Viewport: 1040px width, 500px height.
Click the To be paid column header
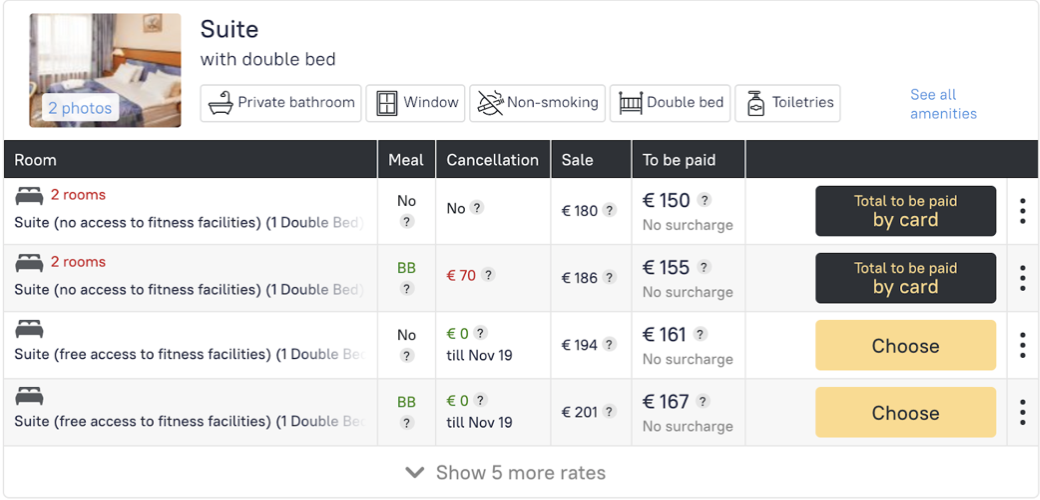[679, 160]
